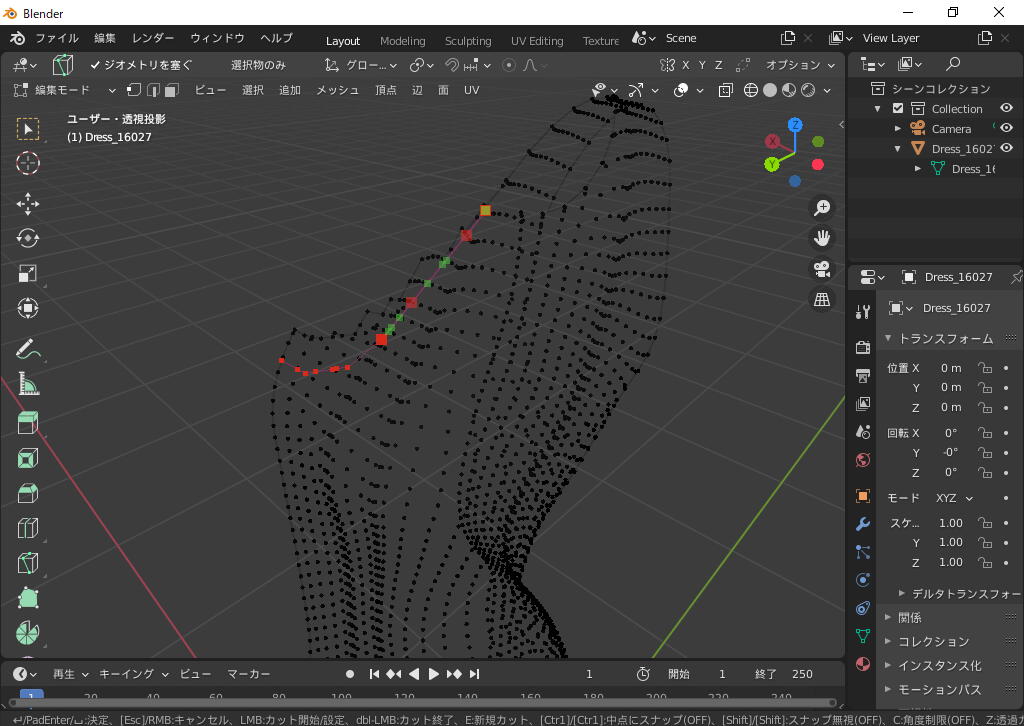1024x726 pixels.
Task: Open the オプション dropdown
Action: (x=799, y=65)
